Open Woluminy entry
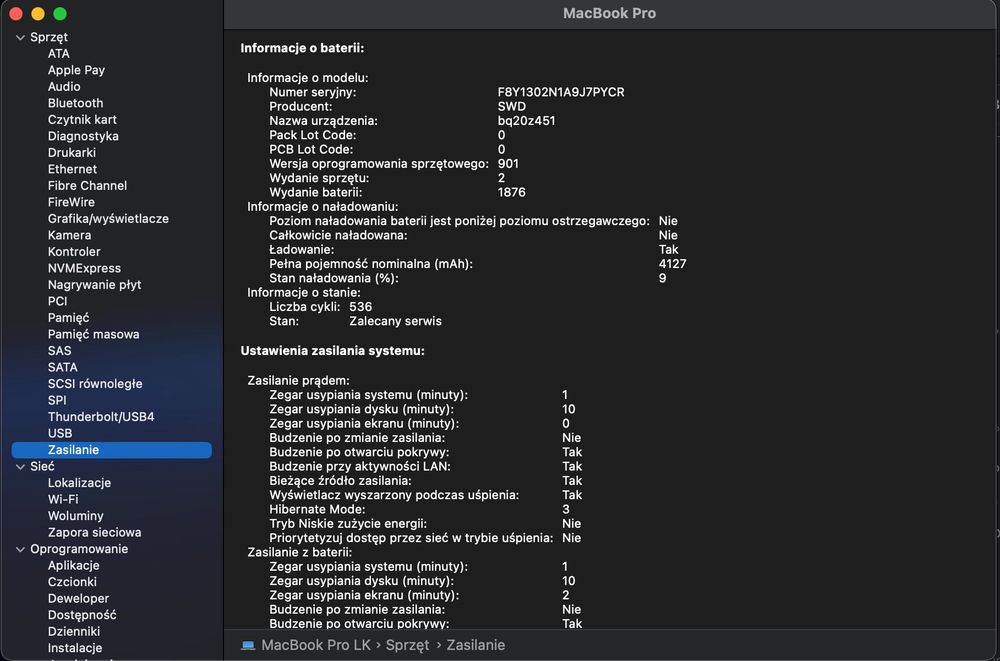 pos(75,516)
